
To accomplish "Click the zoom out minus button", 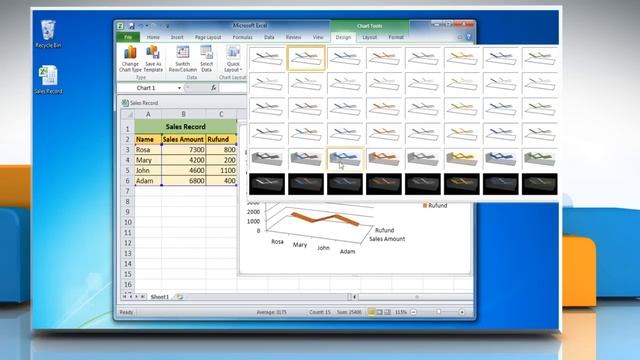I will pos(413,312).
